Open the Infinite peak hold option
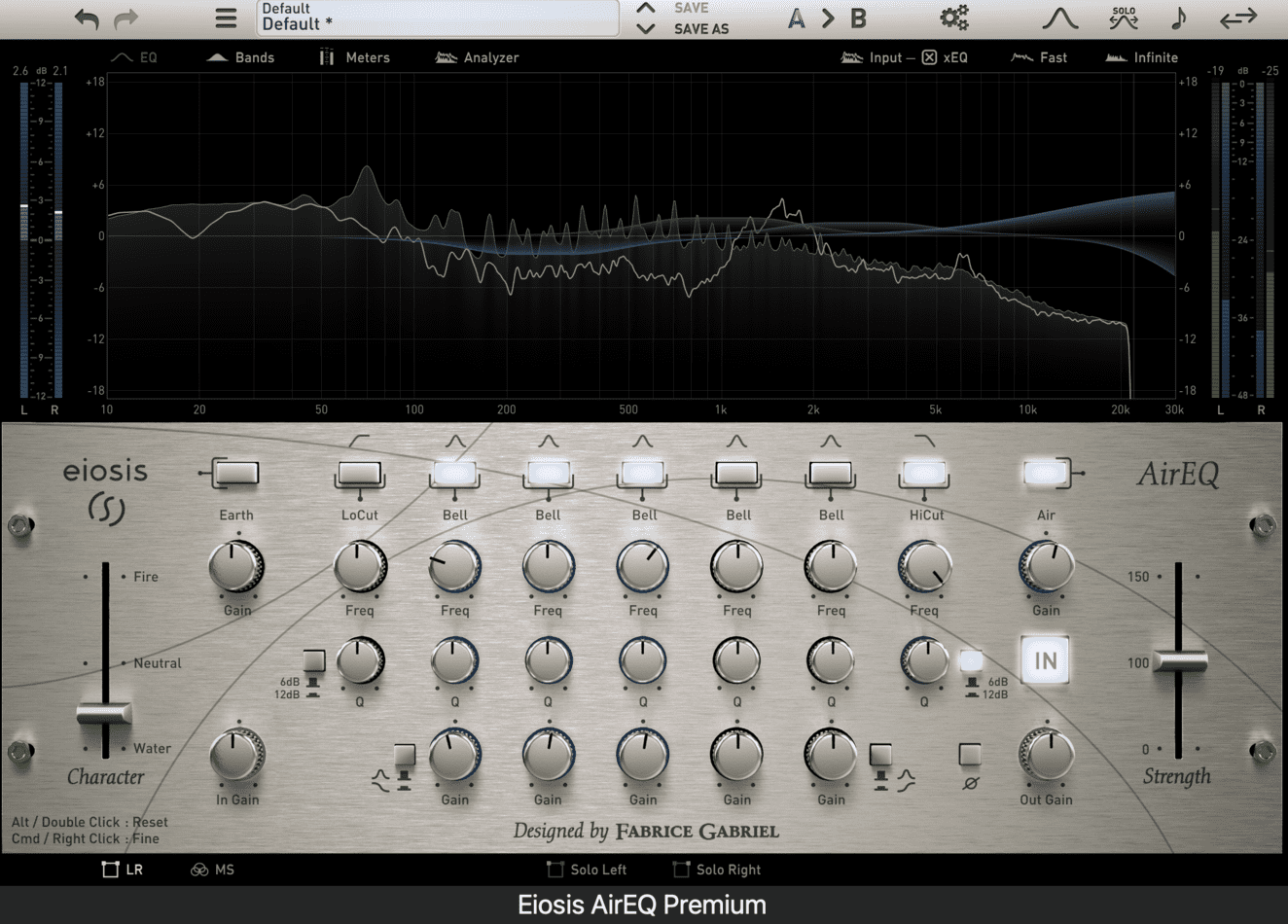 tap(1142, 57)
